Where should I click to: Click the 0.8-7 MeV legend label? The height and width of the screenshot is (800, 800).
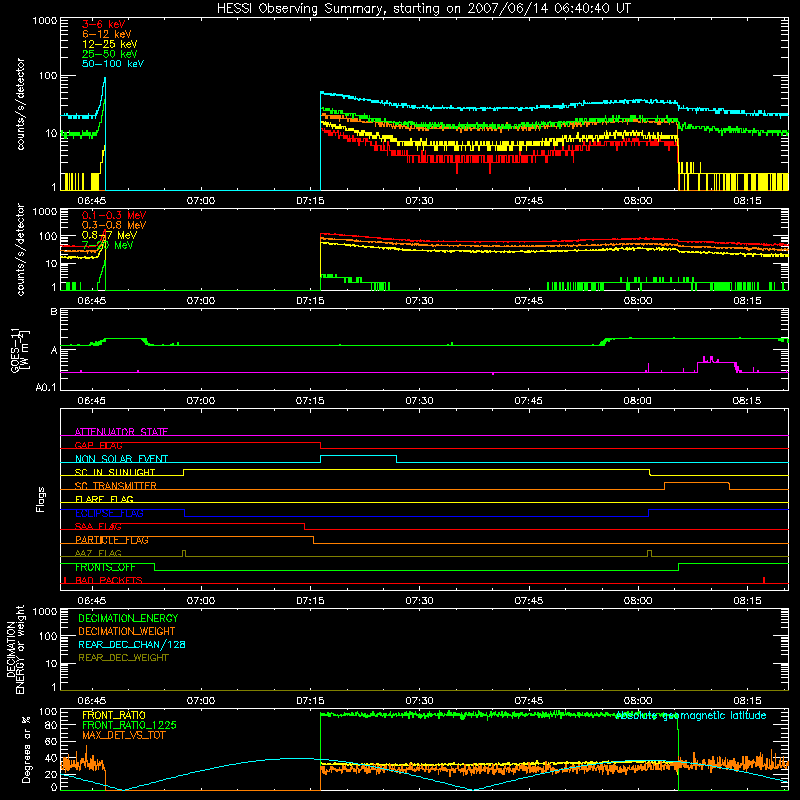(109, 235)
